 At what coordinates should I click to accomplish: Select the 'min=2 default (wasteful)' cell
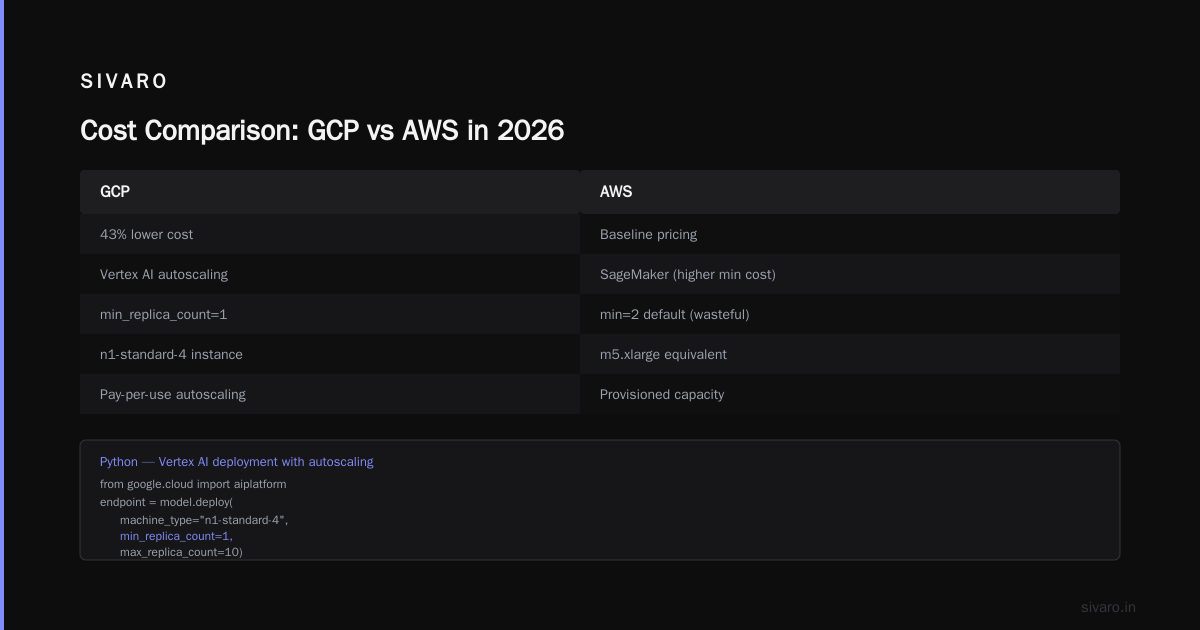tap(850, 314)
